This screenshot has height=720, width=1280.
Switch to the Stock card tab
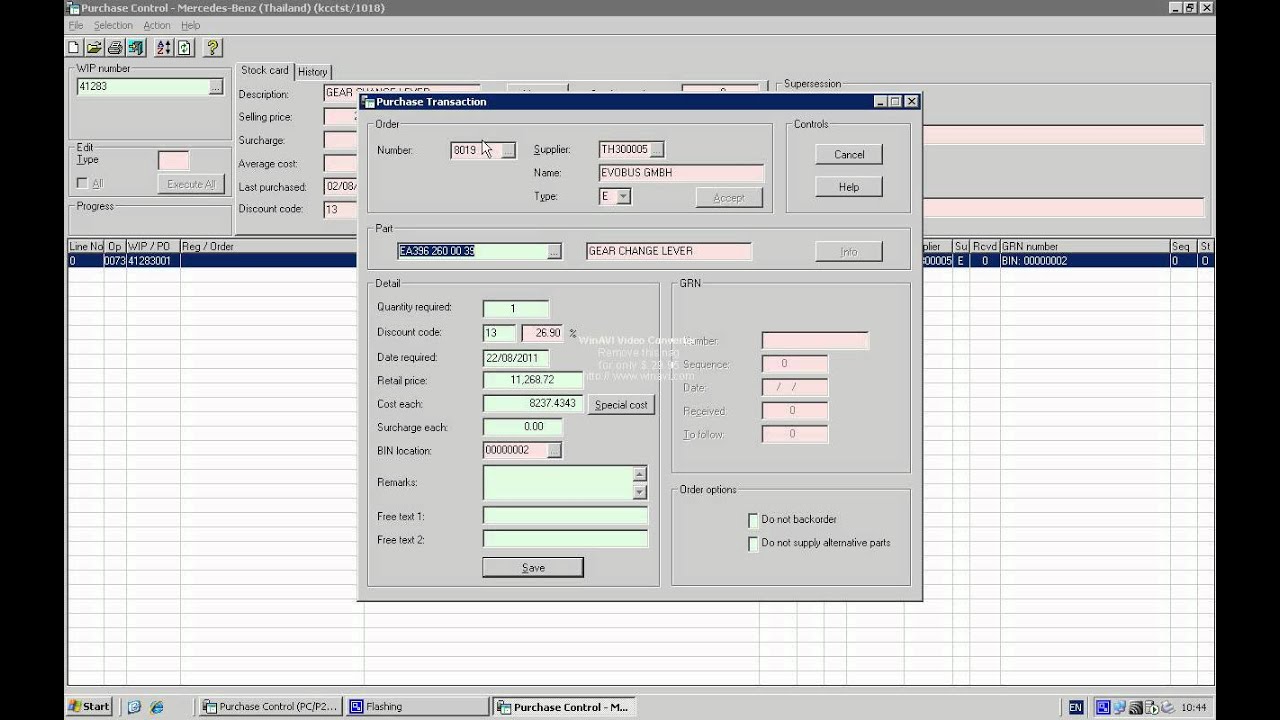(265, 70)
